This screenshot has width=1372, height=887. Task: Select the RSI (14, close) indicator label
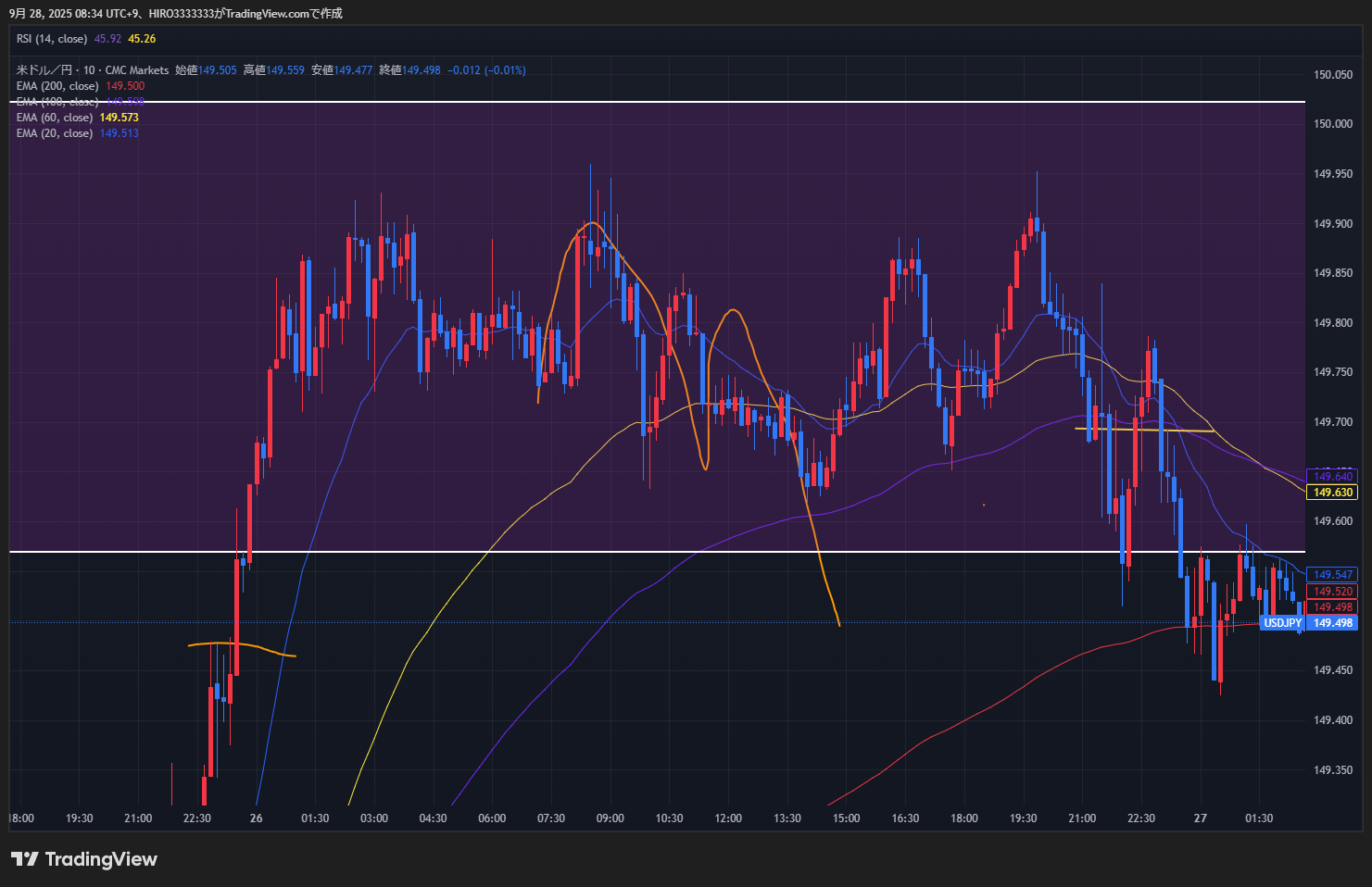(52, 39)
